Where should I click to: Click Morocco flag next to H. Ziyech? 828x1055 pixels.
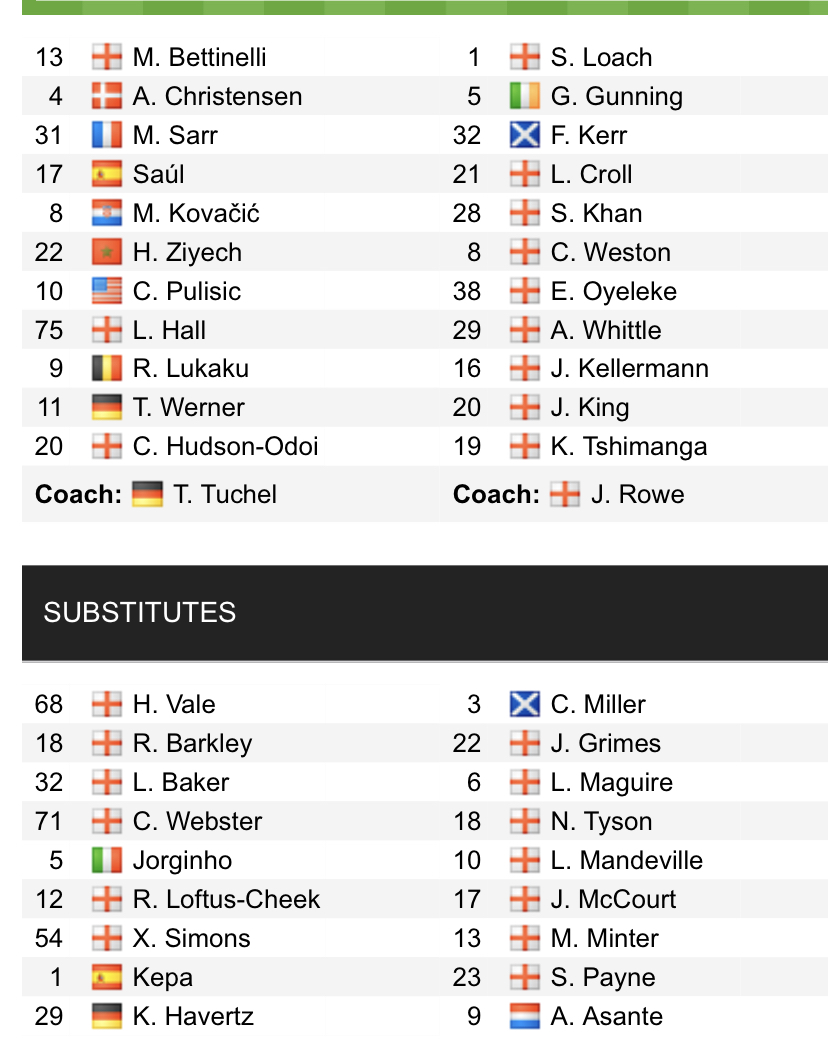(107, 252)
